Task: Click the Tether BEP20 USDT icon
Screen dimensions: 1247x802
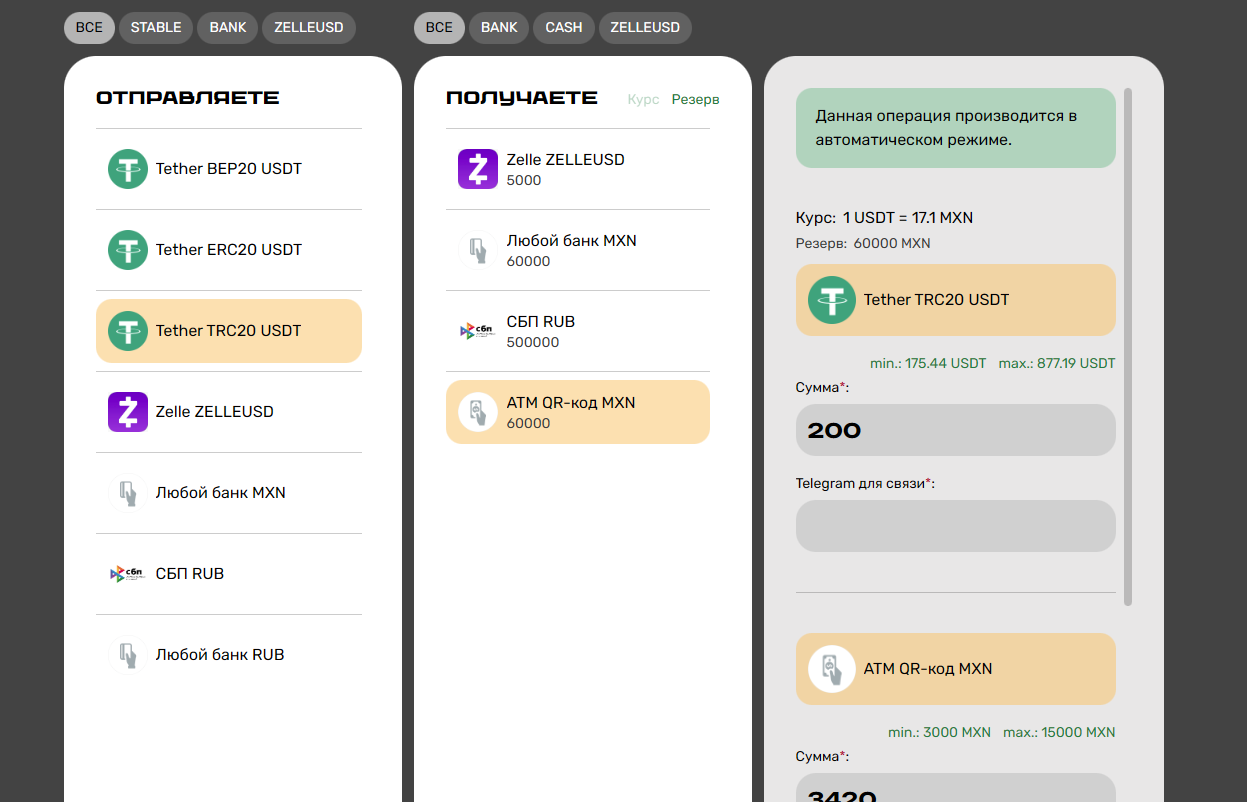Action: (128, 169)
